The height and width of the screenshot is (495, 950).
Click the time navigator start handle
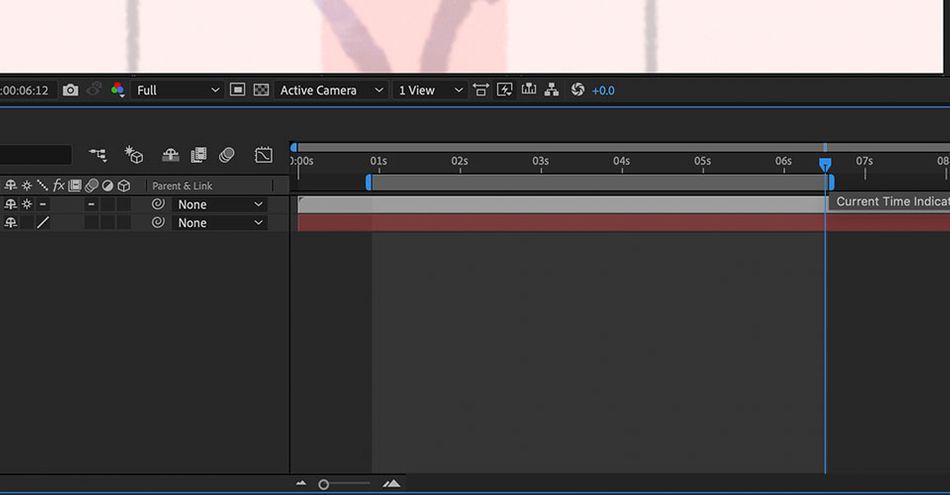point(294,147)
